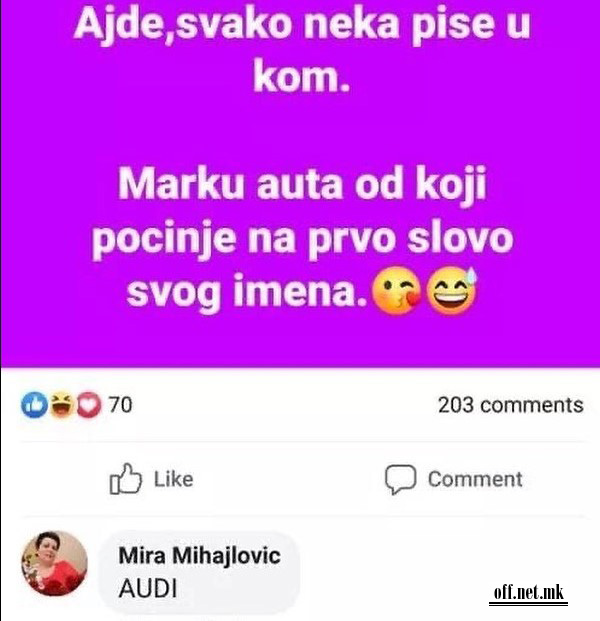
Task: Open the Mira Mihajlovic name link
Action: pyautogui.click(x=200, y=555)
